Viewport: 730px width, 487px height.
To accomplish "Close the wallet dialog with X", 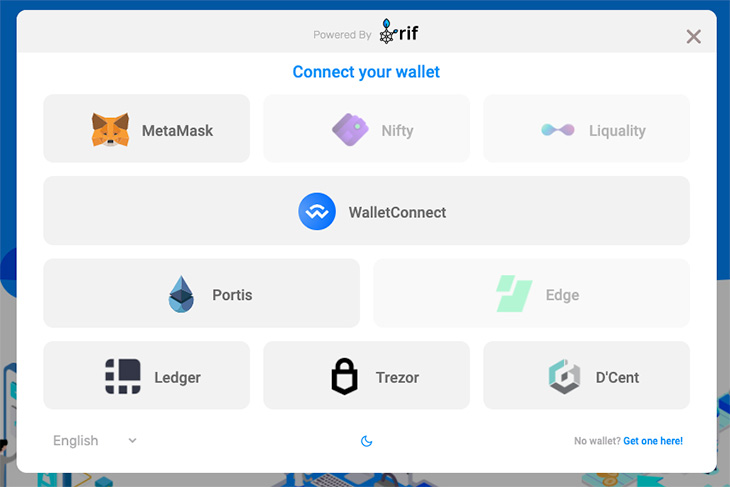I will pyautogui.click(x=693, y=36).
